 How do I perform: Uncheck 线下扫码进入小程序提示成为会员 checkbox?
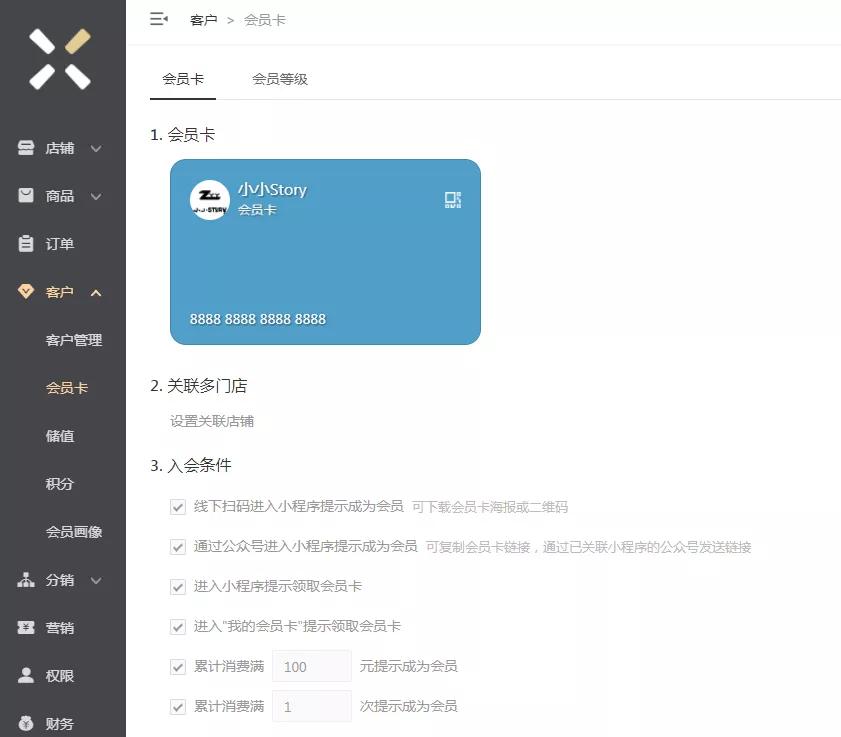tap(178, 507)
